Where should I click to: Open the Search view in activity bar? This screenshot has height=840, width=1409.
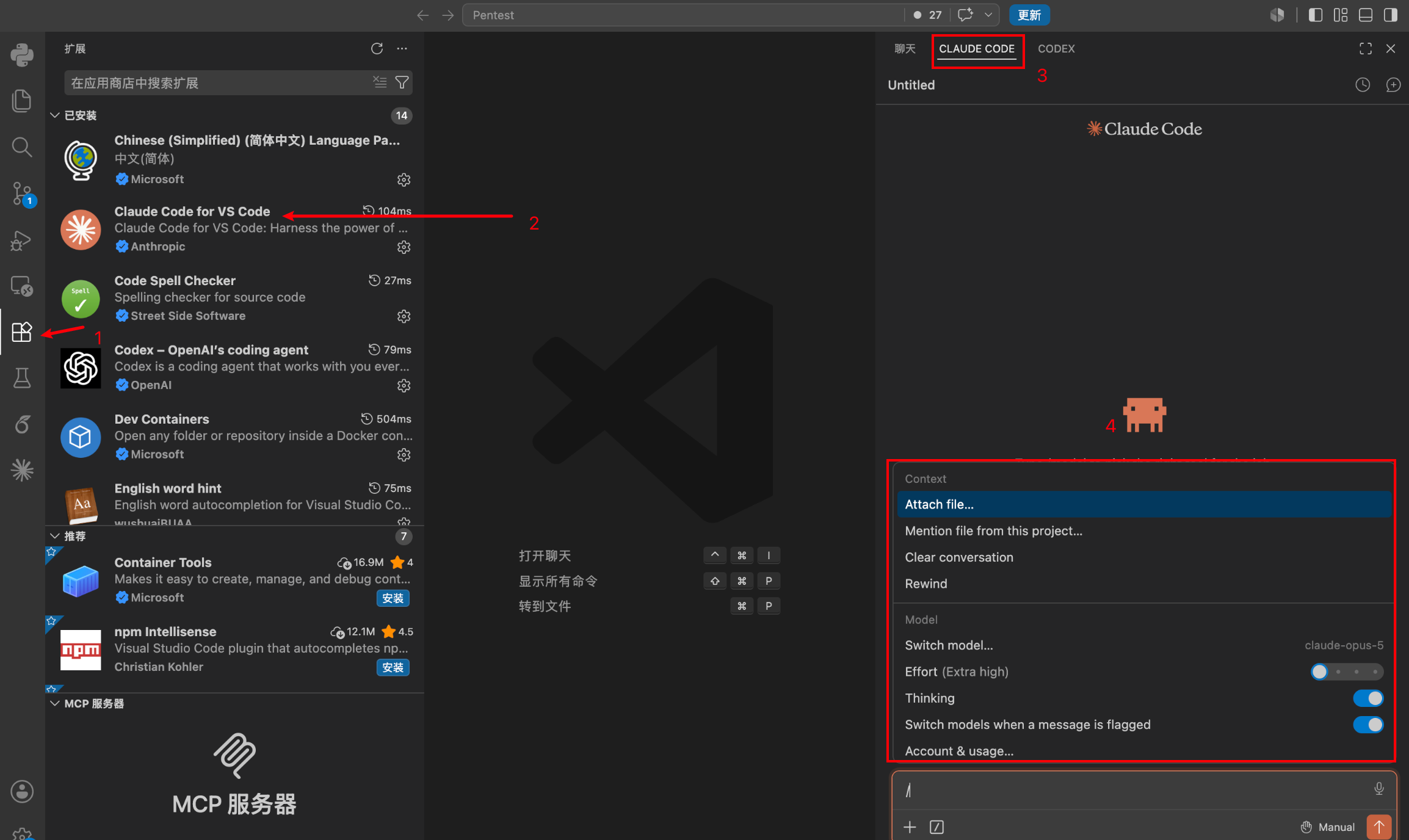[x=22, y=147]
